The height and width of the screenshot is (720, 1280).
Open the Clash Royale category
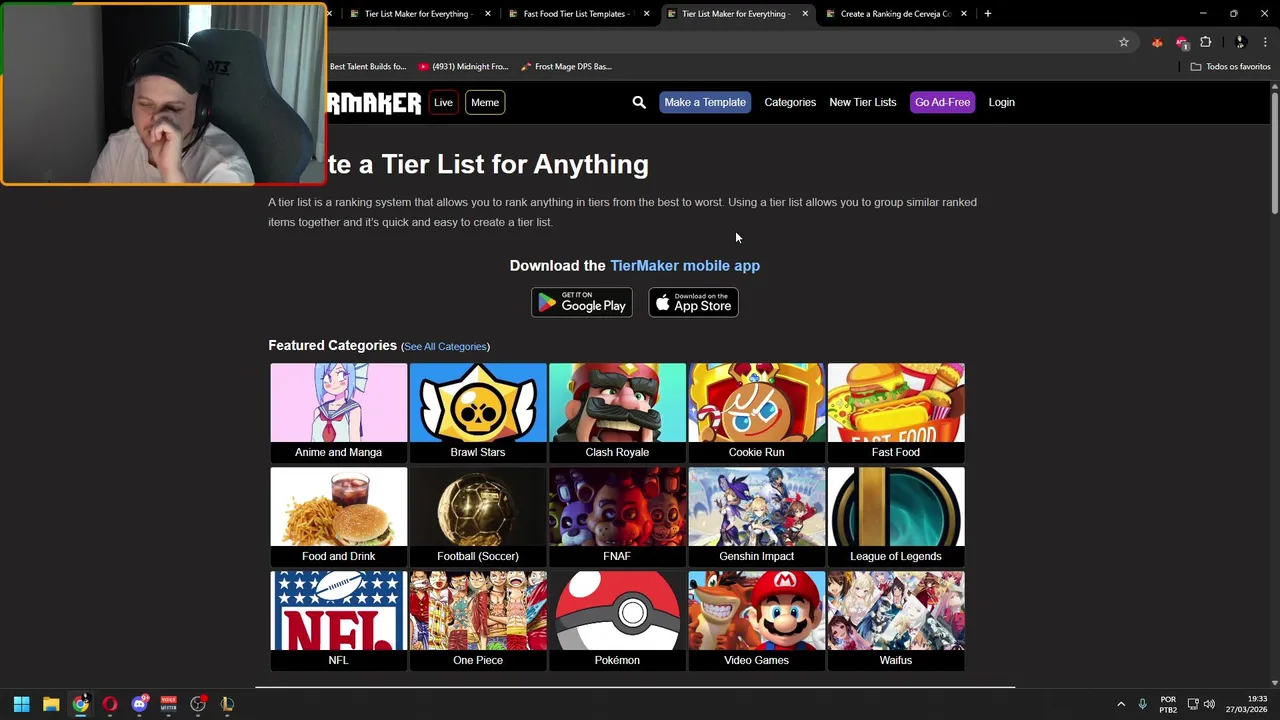617,412
